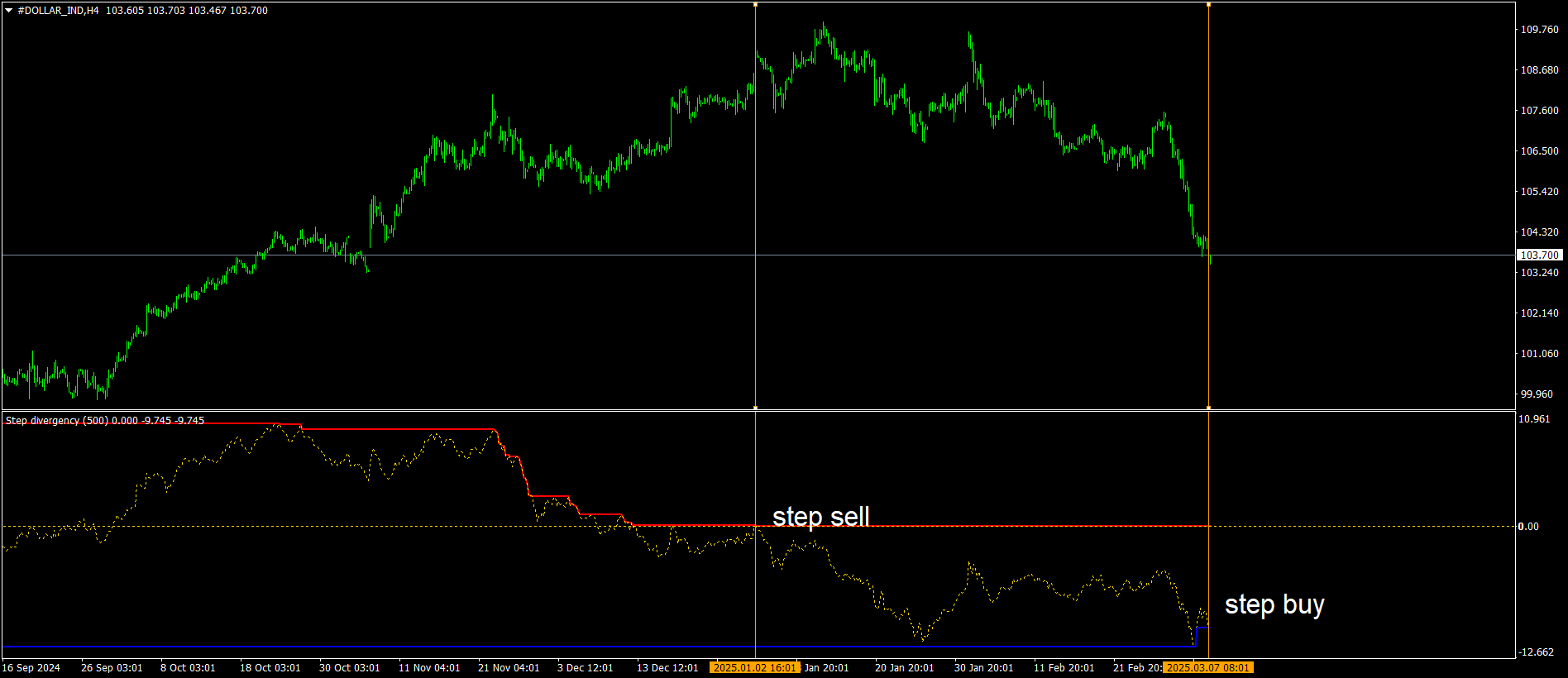Click the 30 Jan 20:01 time label
This screenshot has height=678, width=1568.
coord(984,668)
